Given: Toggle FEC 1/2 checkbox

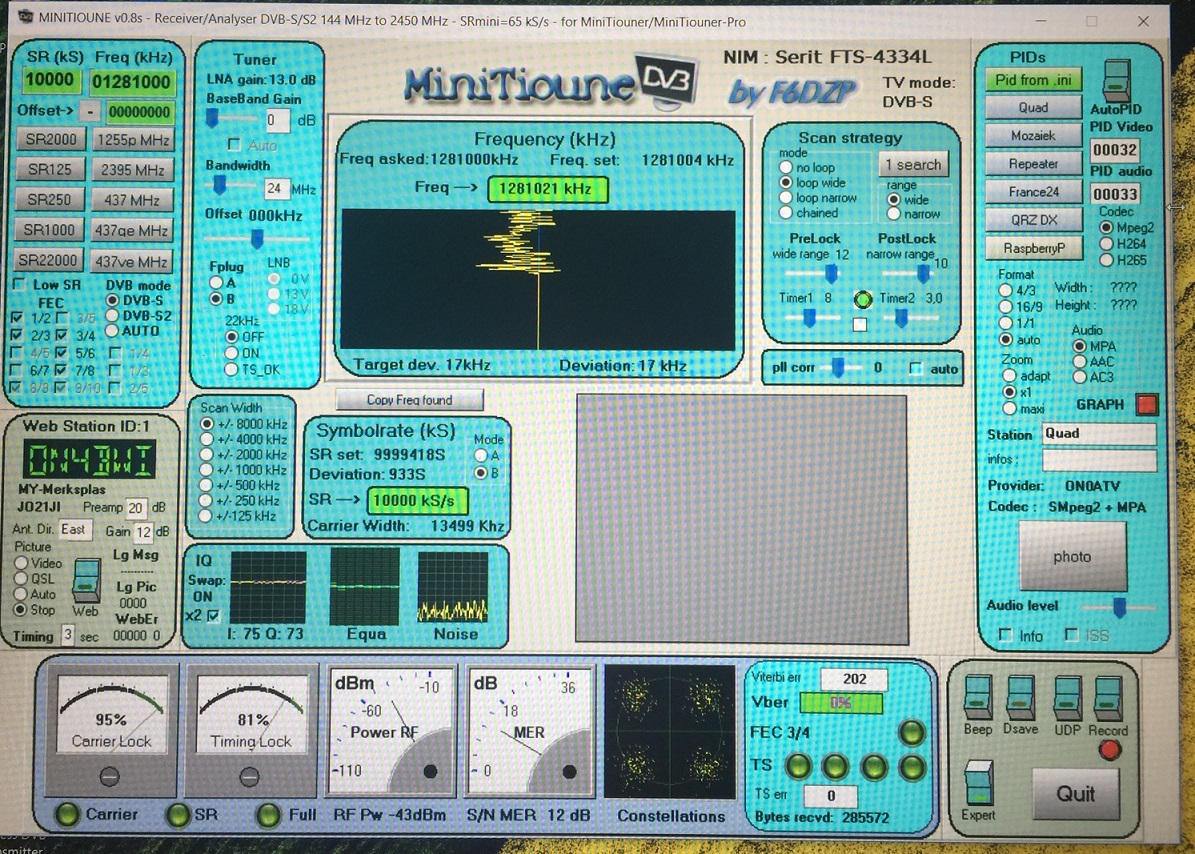Looking at the screenshot, I should 18,317.
